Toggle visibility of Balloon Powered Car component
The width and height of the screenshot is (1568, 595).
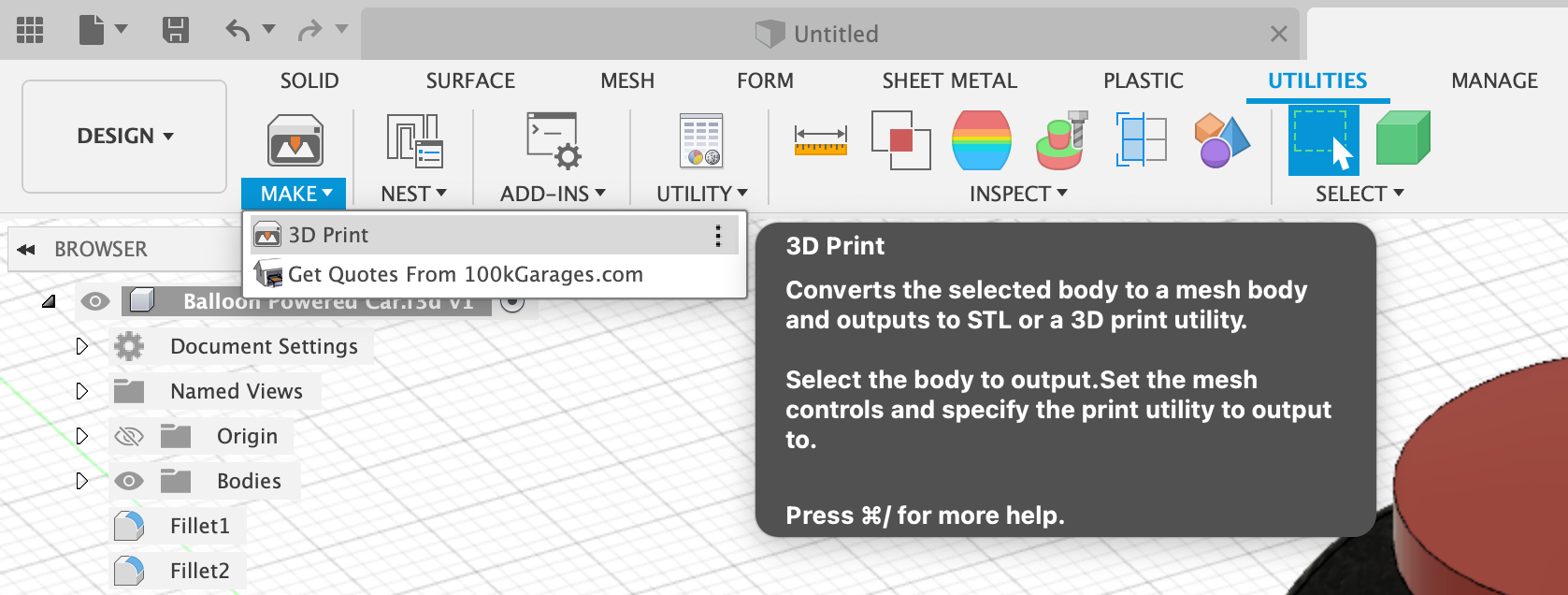(x=95, y=301)
